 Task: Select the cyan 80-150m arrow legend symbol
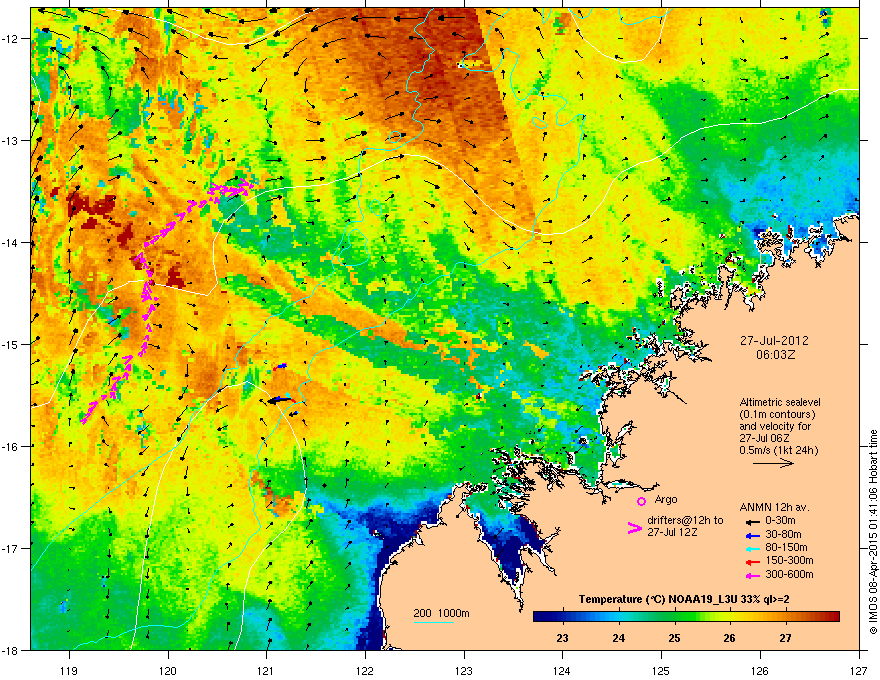click(x=753, y=549)
